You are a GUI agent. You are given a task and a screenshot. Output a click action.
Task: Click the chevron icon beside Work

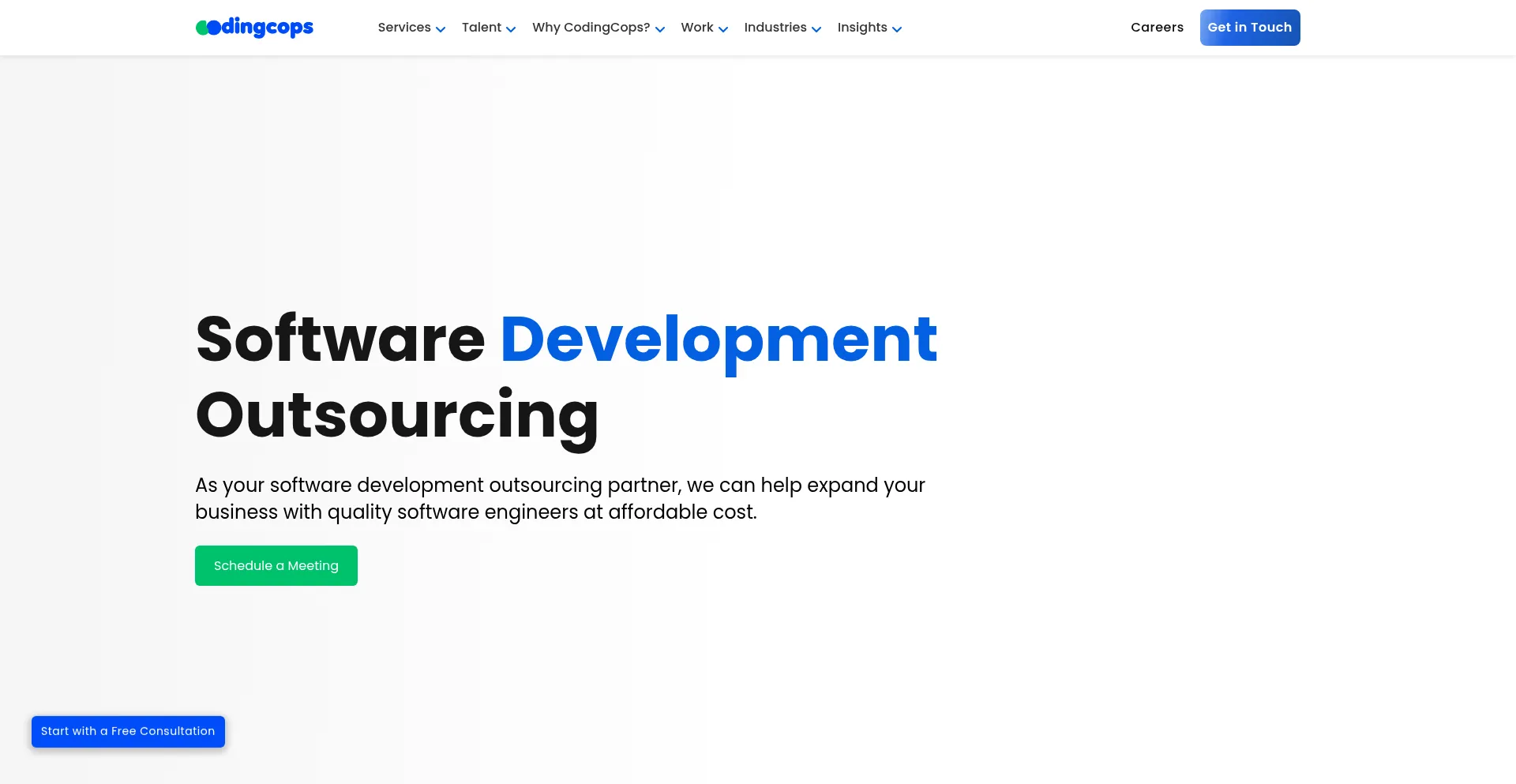point(723,29)
